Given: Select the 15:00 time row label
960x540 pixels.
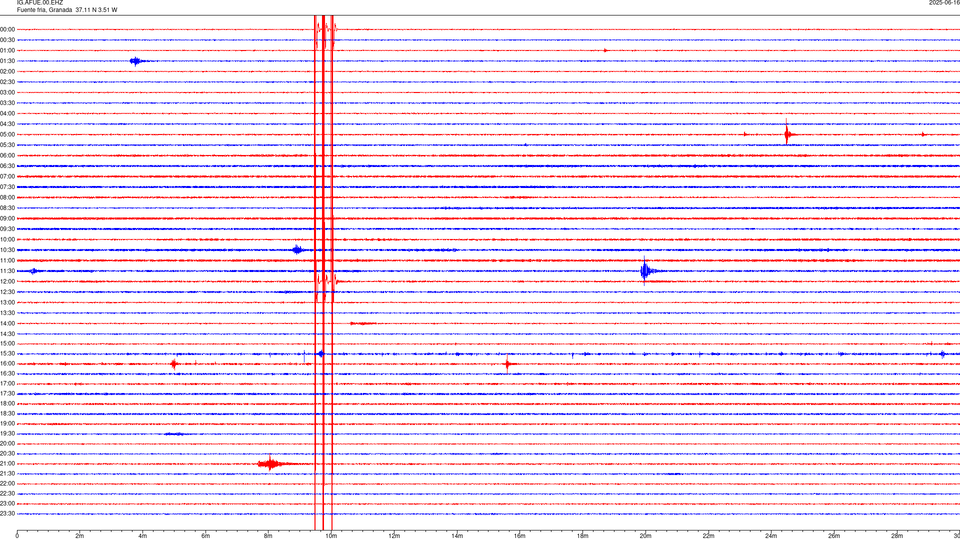Looking at the screenshot, I should (7, 343).
